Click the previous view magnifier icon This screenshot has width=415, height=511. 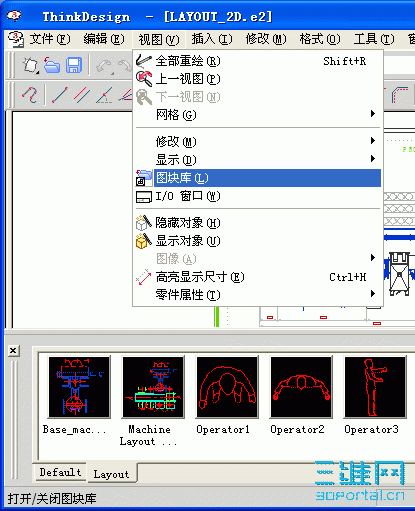(144, 79)
